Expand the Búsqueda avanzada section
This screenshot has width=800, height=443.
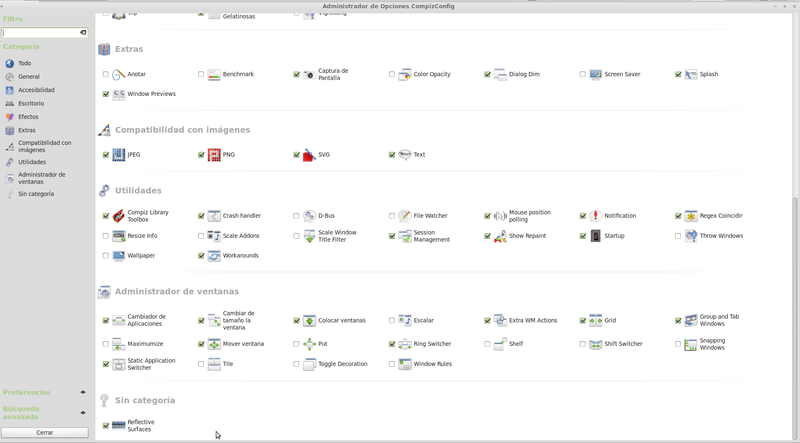83,412
